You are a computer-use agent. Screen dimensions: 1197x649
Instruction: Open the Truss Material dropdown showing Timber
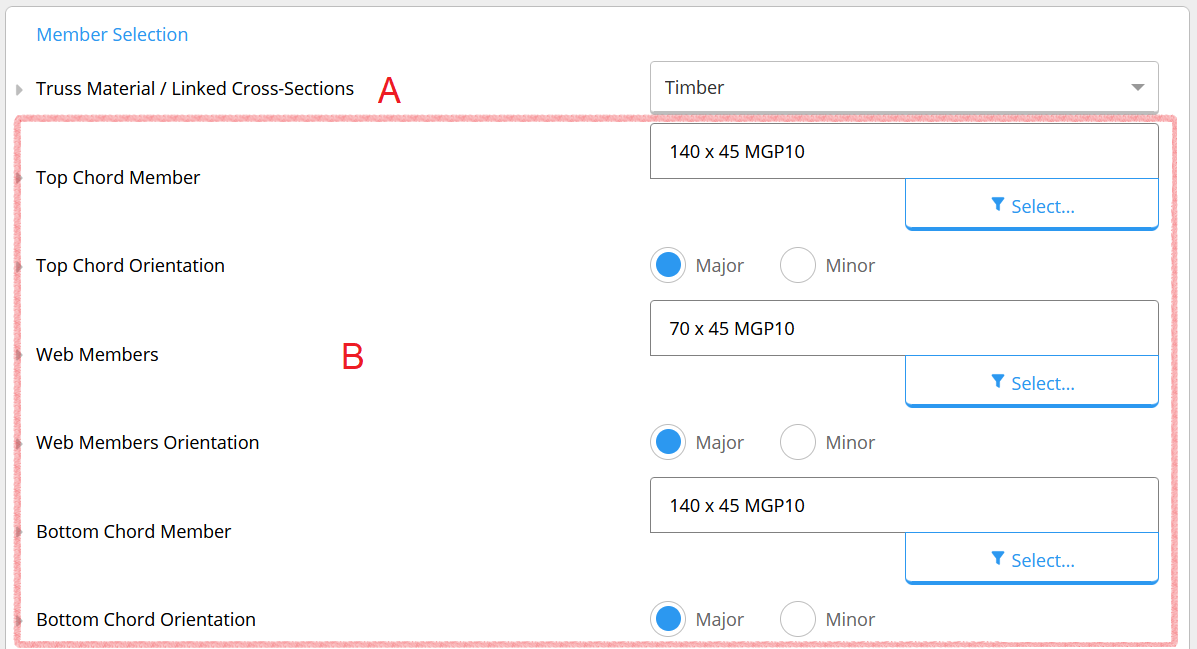coord(904,88)
